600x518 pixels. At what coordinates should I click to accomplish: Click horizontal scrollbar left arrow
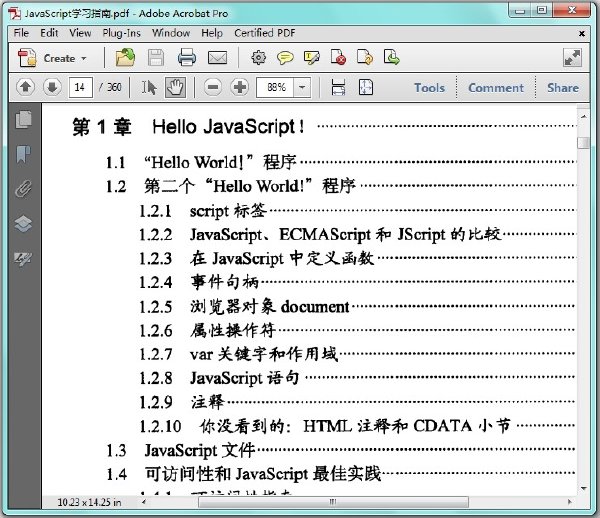click(x=144, y=502)
